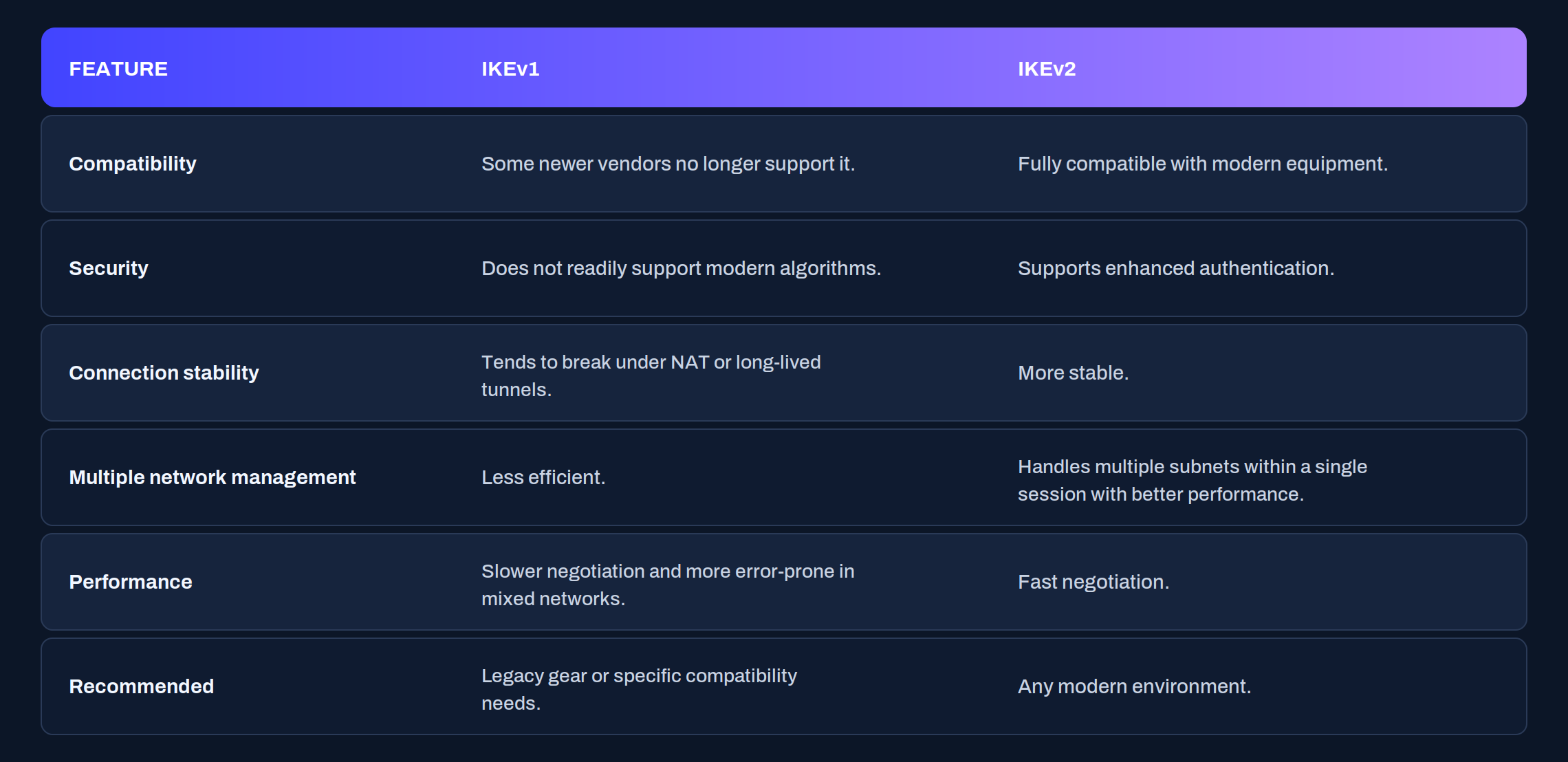
Task: Click 'Tends to break under NAT' text
Action: point(596,362)
